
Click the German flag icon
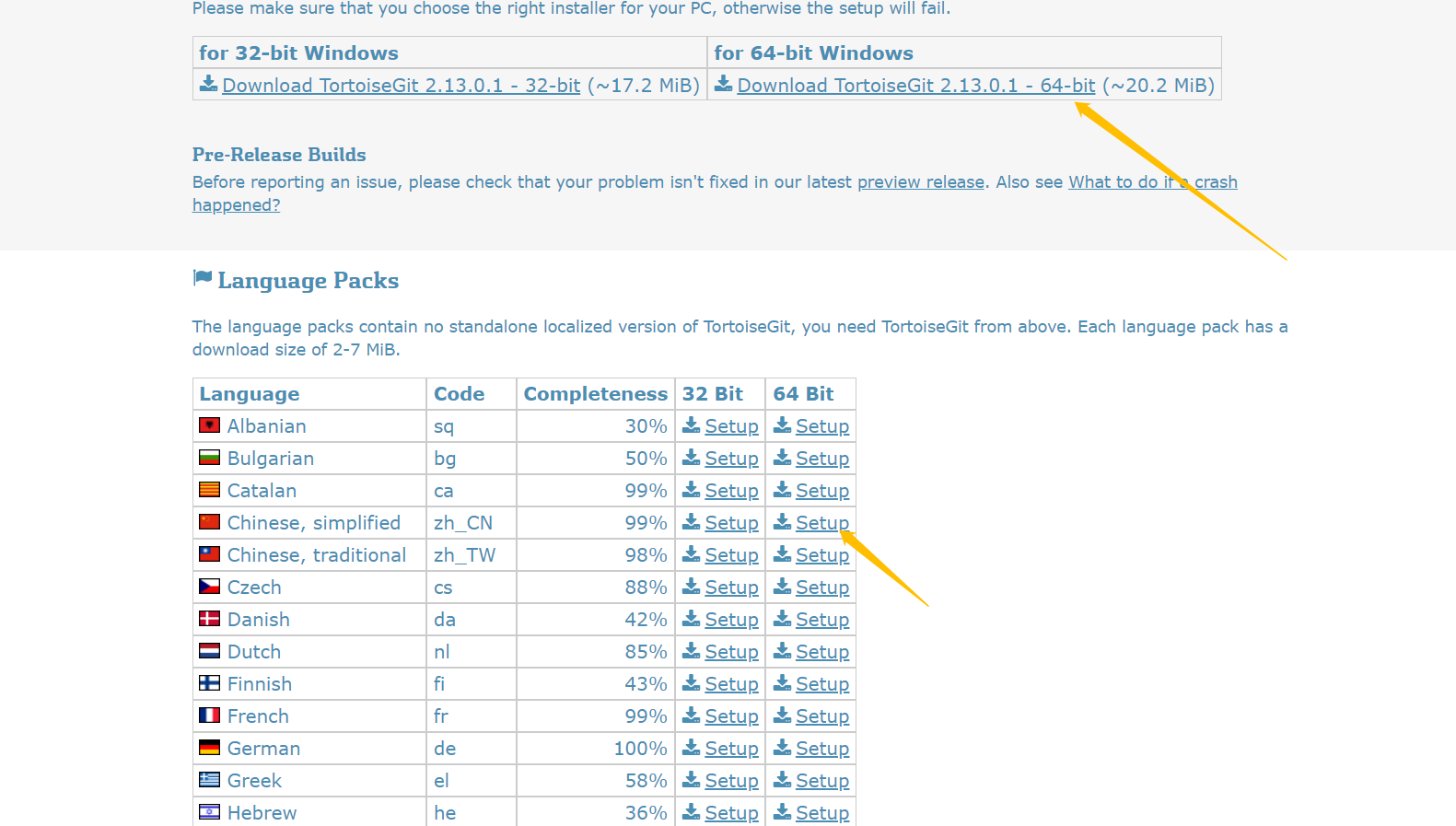tap(210, 748)
